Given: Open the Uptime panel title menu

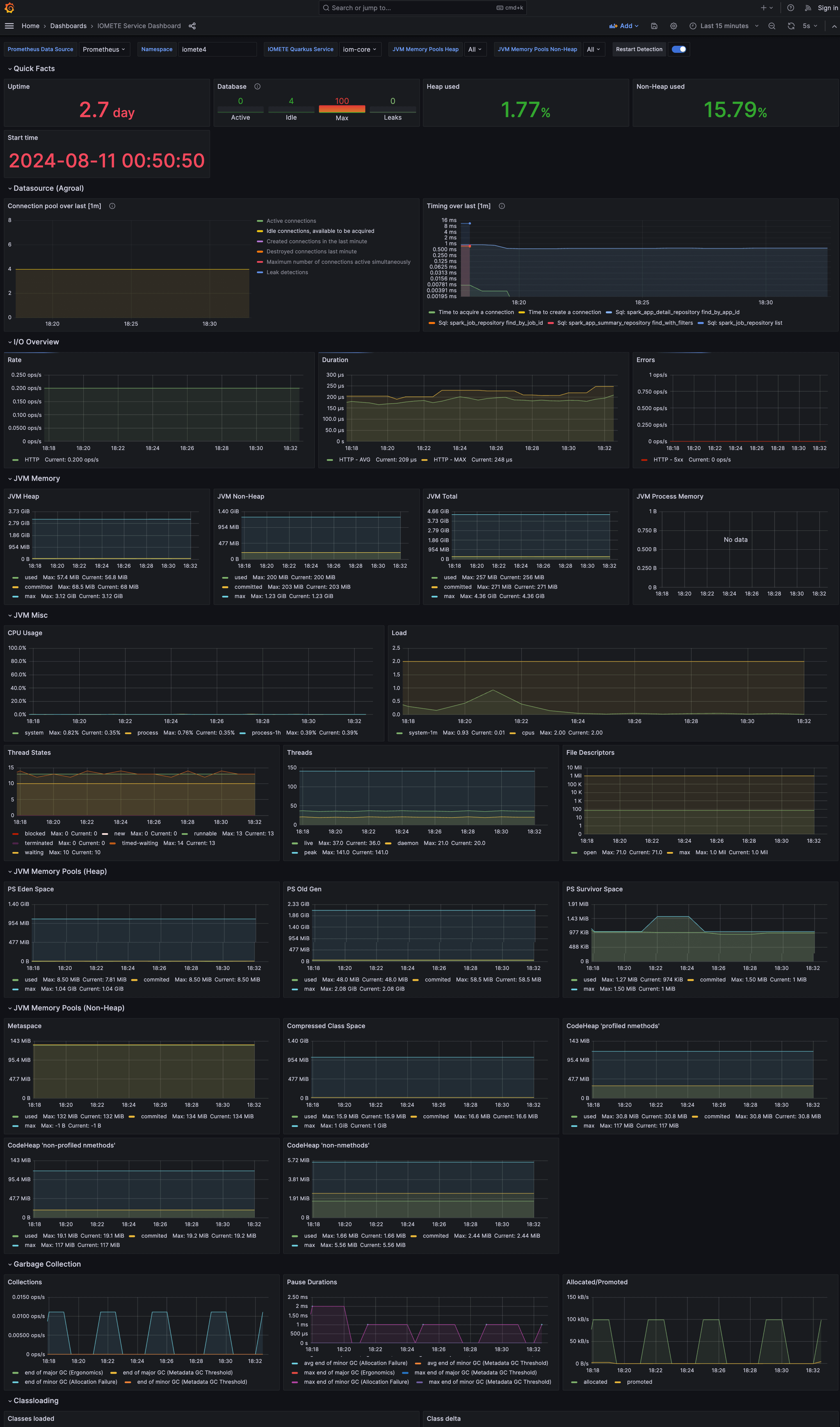Looking at the screenshot, I should (x=19, y=87).
